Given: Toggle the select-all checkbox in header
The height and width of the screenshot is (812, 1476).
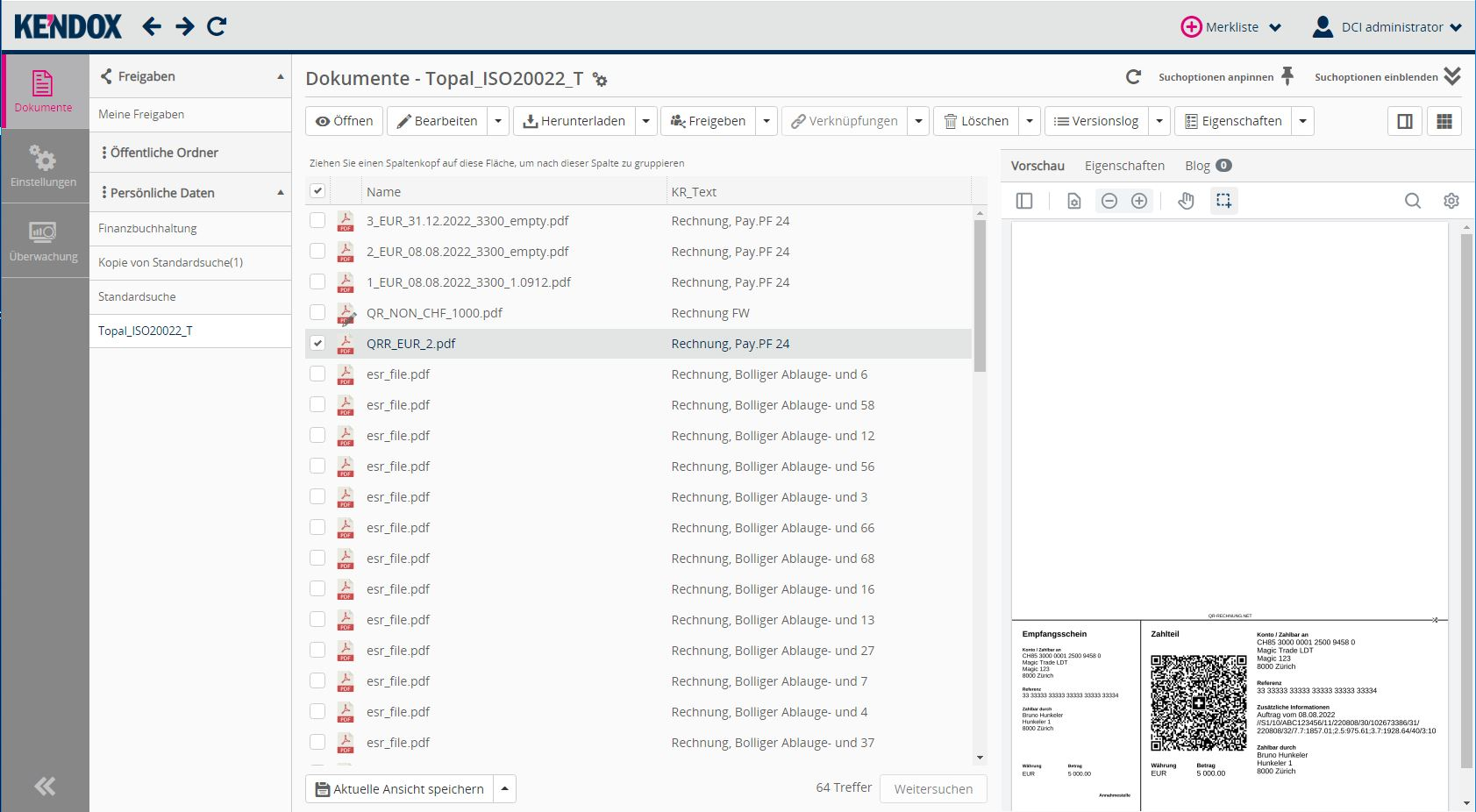Looking at the screenshot, I should [x=317, y=191].
